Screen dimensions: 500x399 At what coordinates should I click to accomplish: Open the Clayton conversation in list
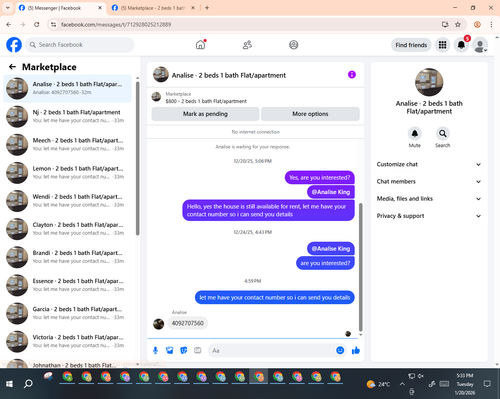[x=67, y=229]
